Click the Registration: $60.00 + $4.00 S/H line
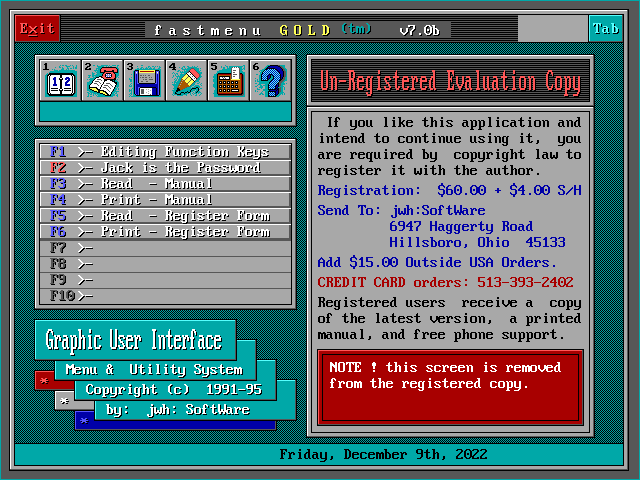 pyautogui.click(x=449, y=190)
